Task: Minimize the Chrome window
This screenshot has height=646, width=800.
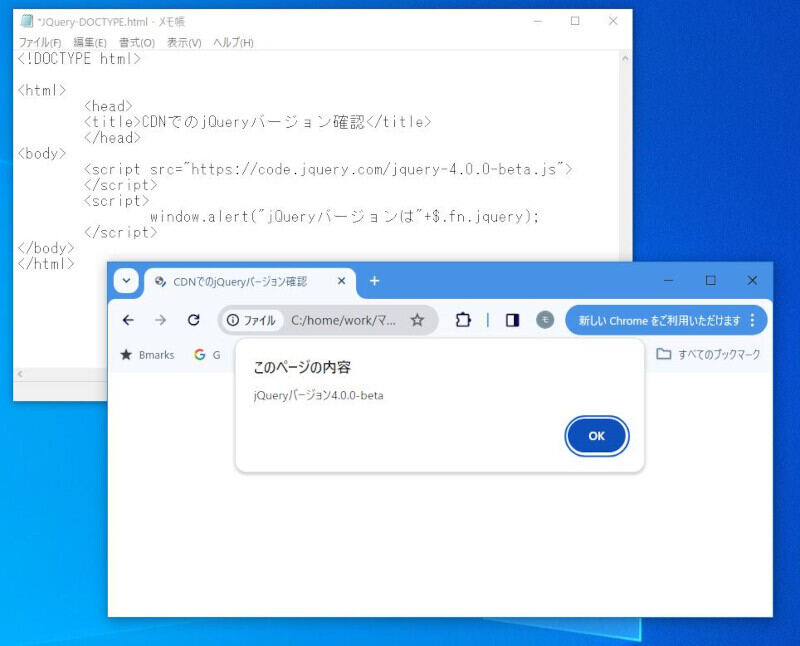Action: coord(668,280)
